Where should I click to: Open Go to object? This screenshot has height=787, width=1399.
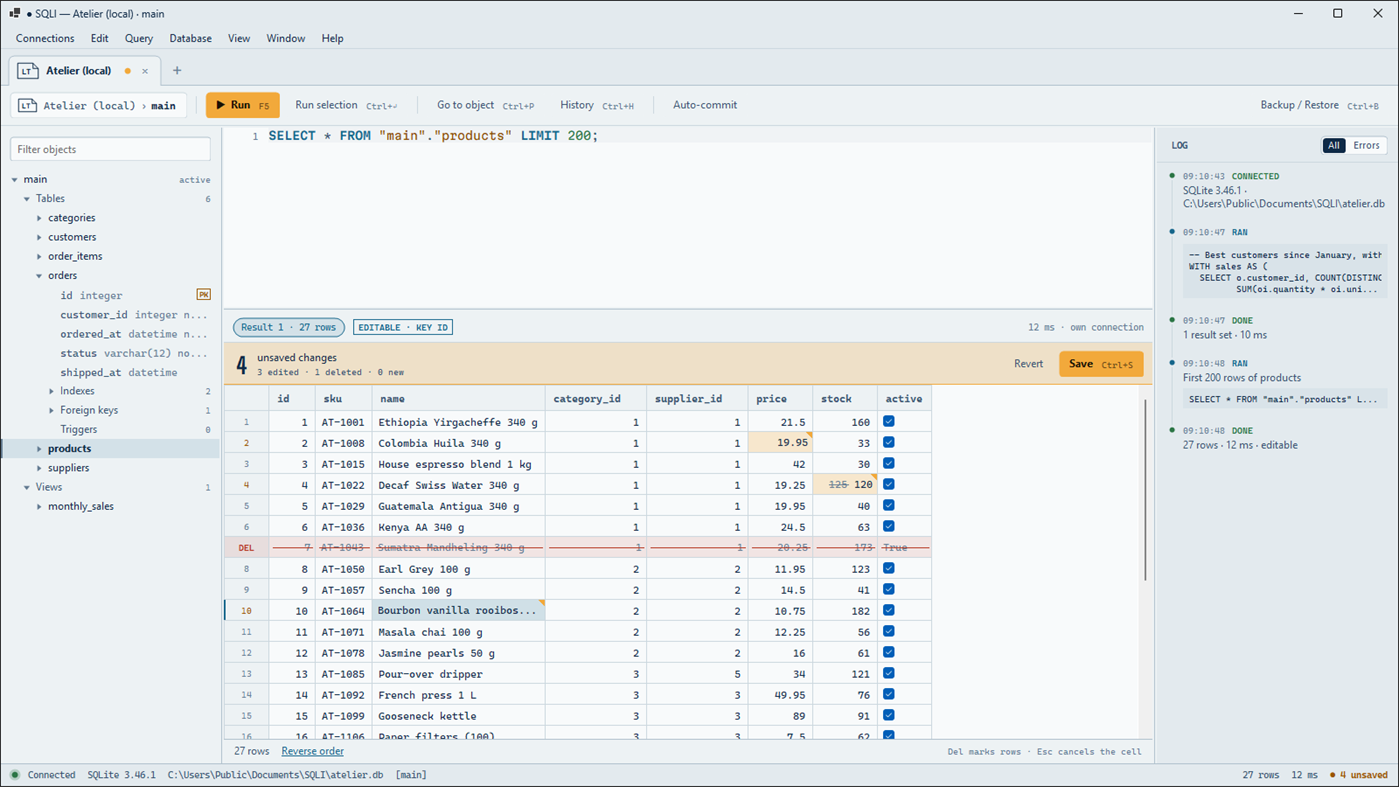[x=485, y=105]
